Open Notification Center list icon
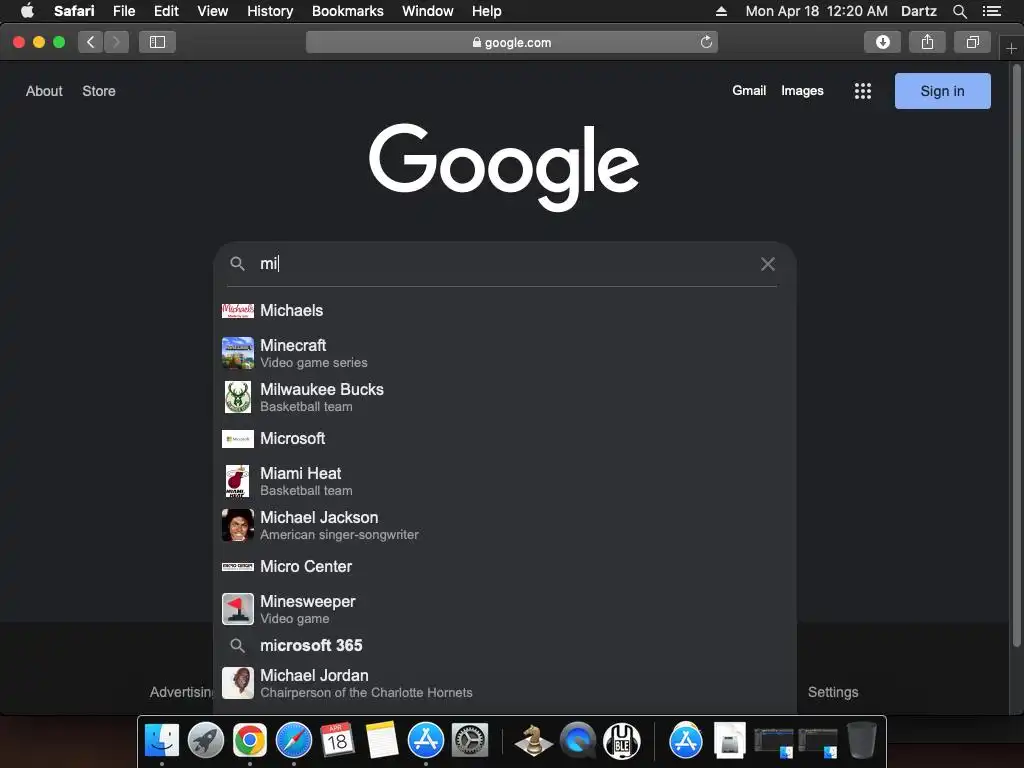 (992, 11)
